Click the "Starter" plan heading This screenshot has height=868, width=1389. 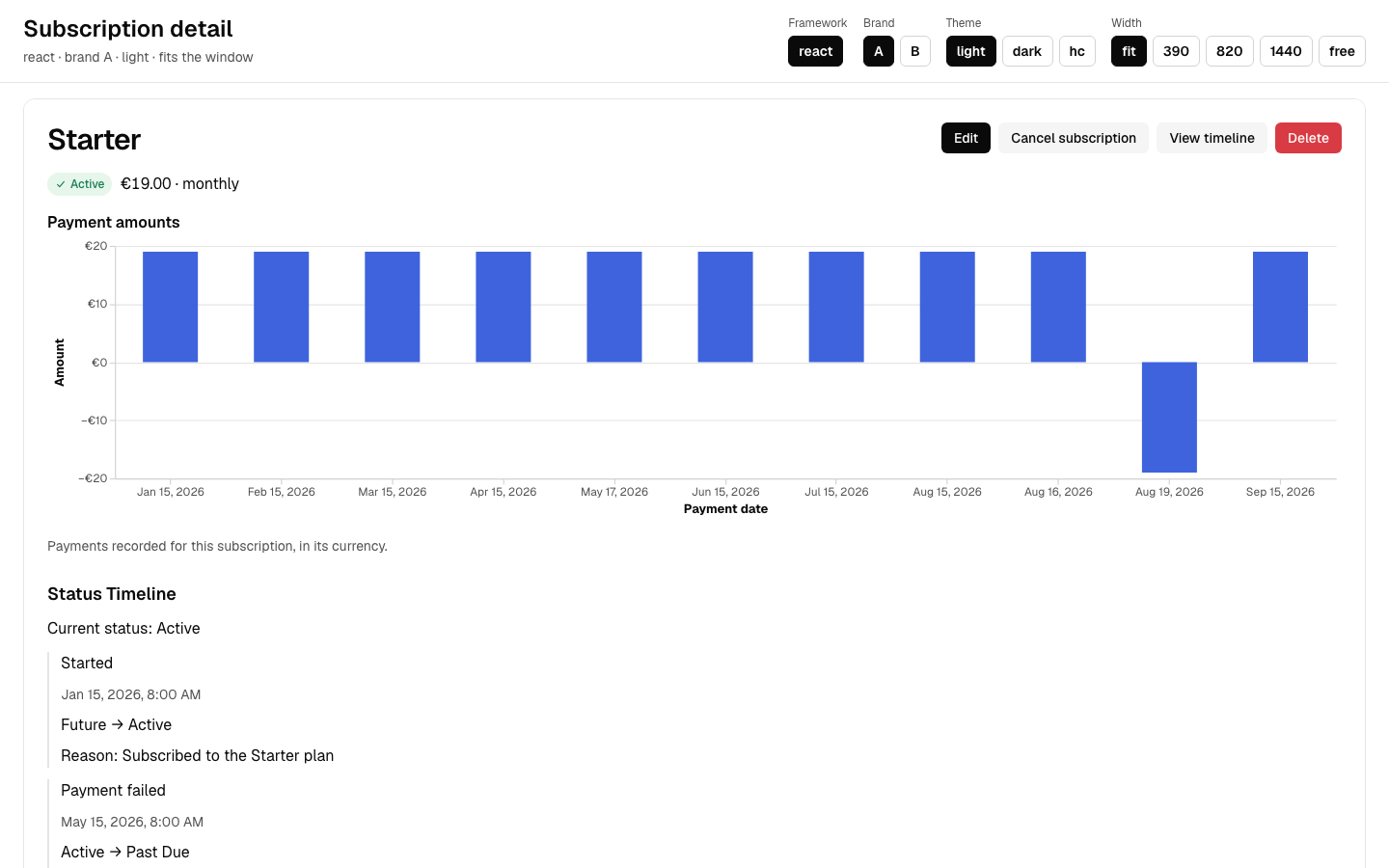95,140
